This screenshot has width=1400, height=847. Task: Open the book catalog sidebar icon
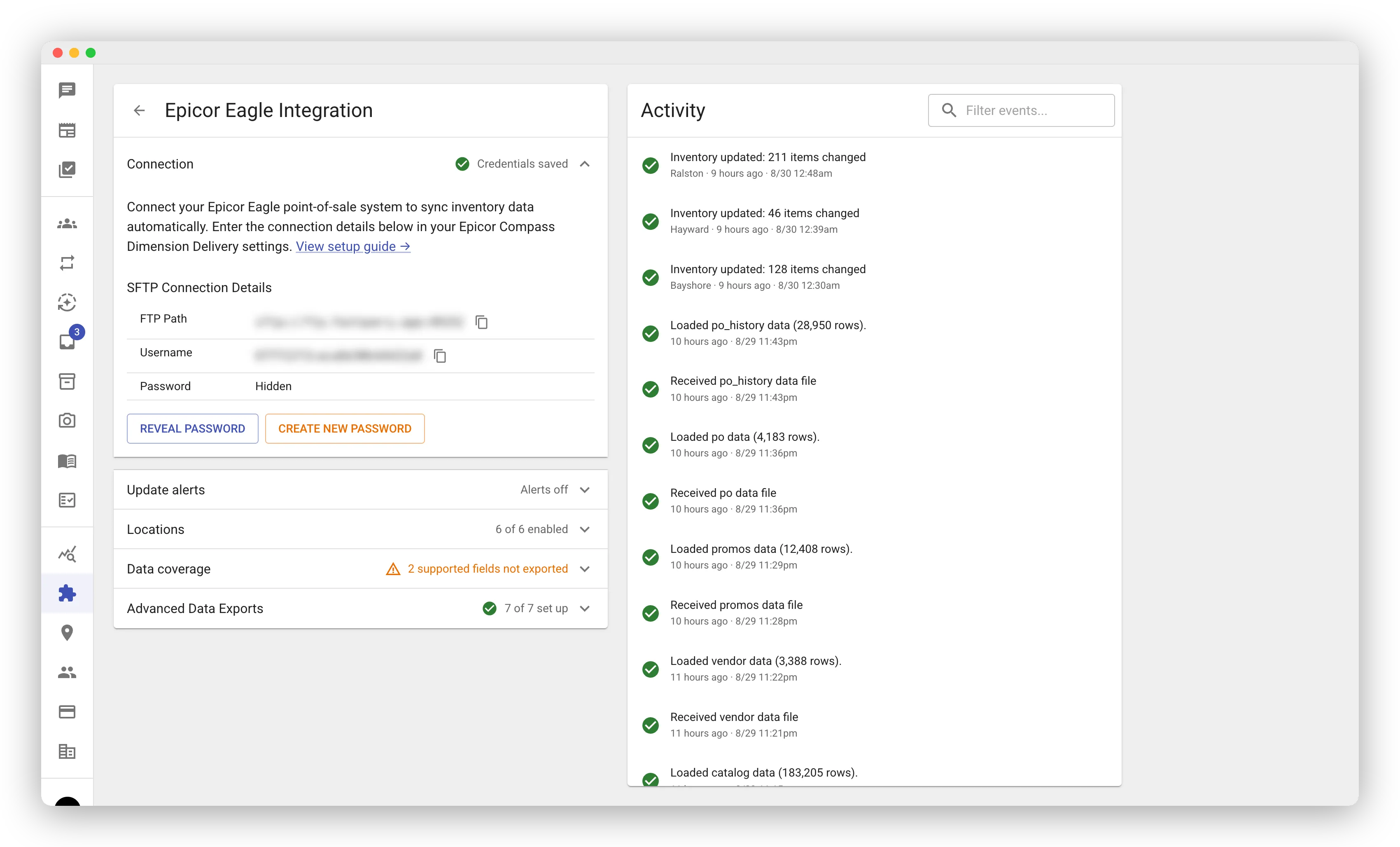point(67,461)
